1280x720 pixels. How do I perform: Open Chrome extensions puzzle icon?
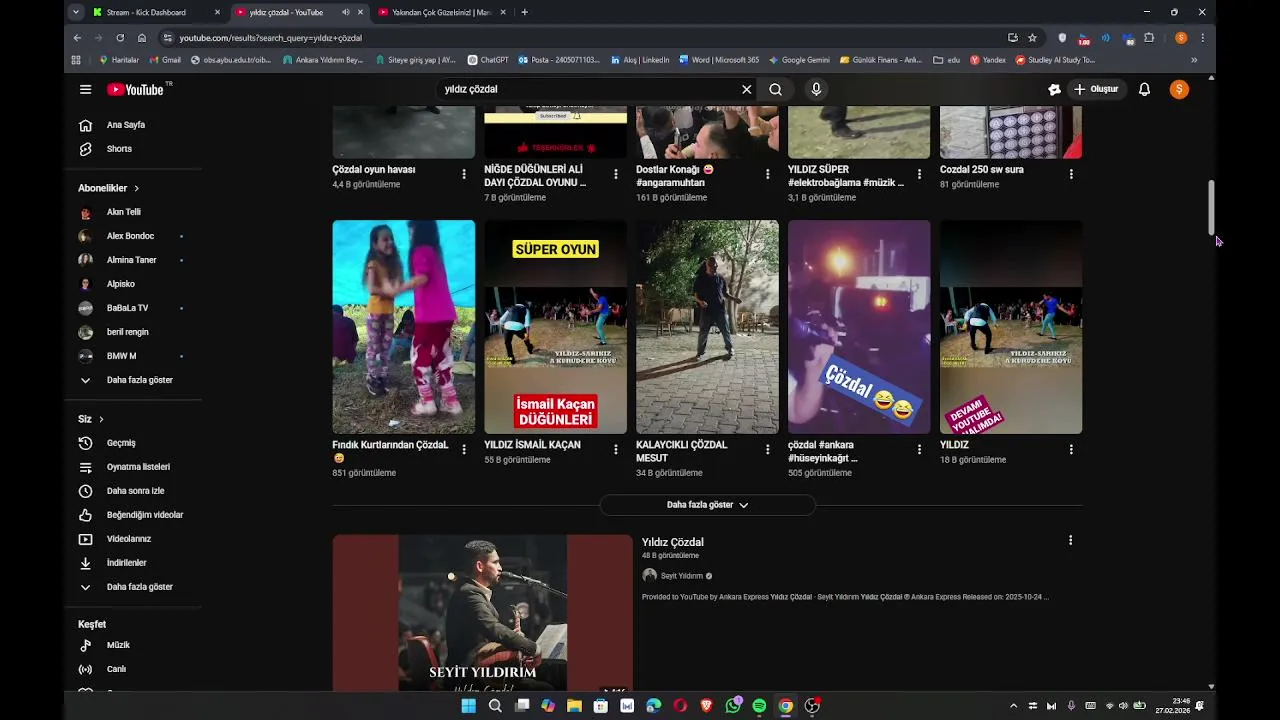coord(1149,38)
